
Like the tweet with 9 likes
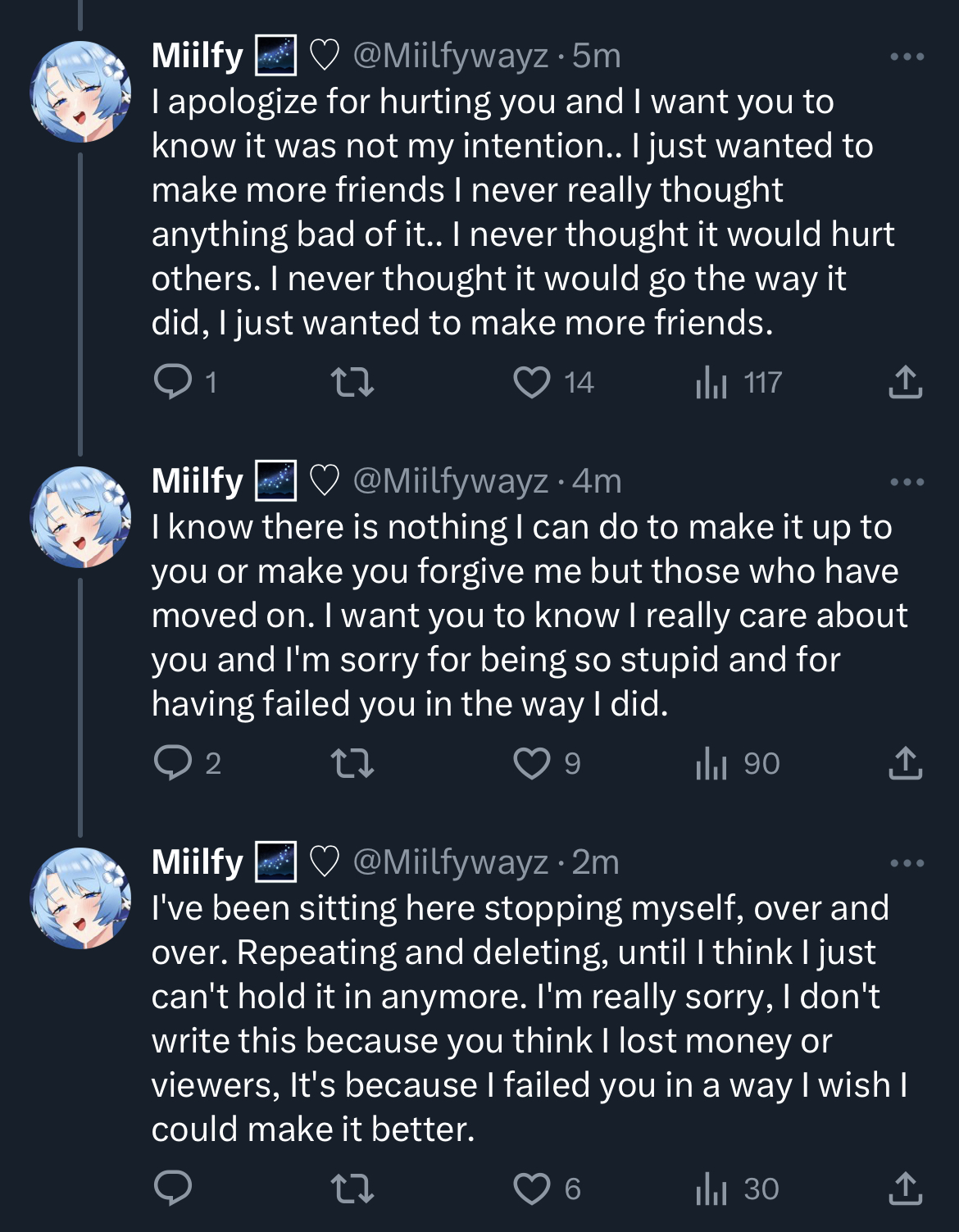532,763
